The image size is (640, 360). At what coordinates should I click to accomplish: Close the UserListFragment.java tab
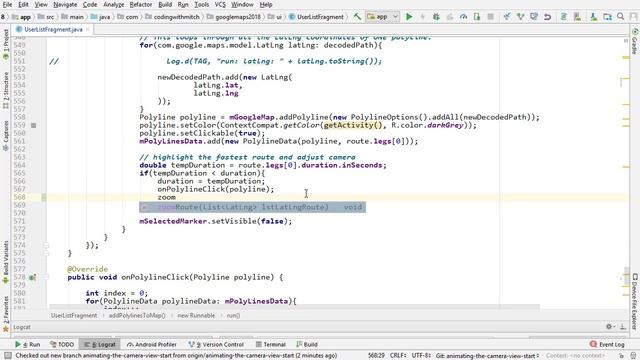coord(88,29)
